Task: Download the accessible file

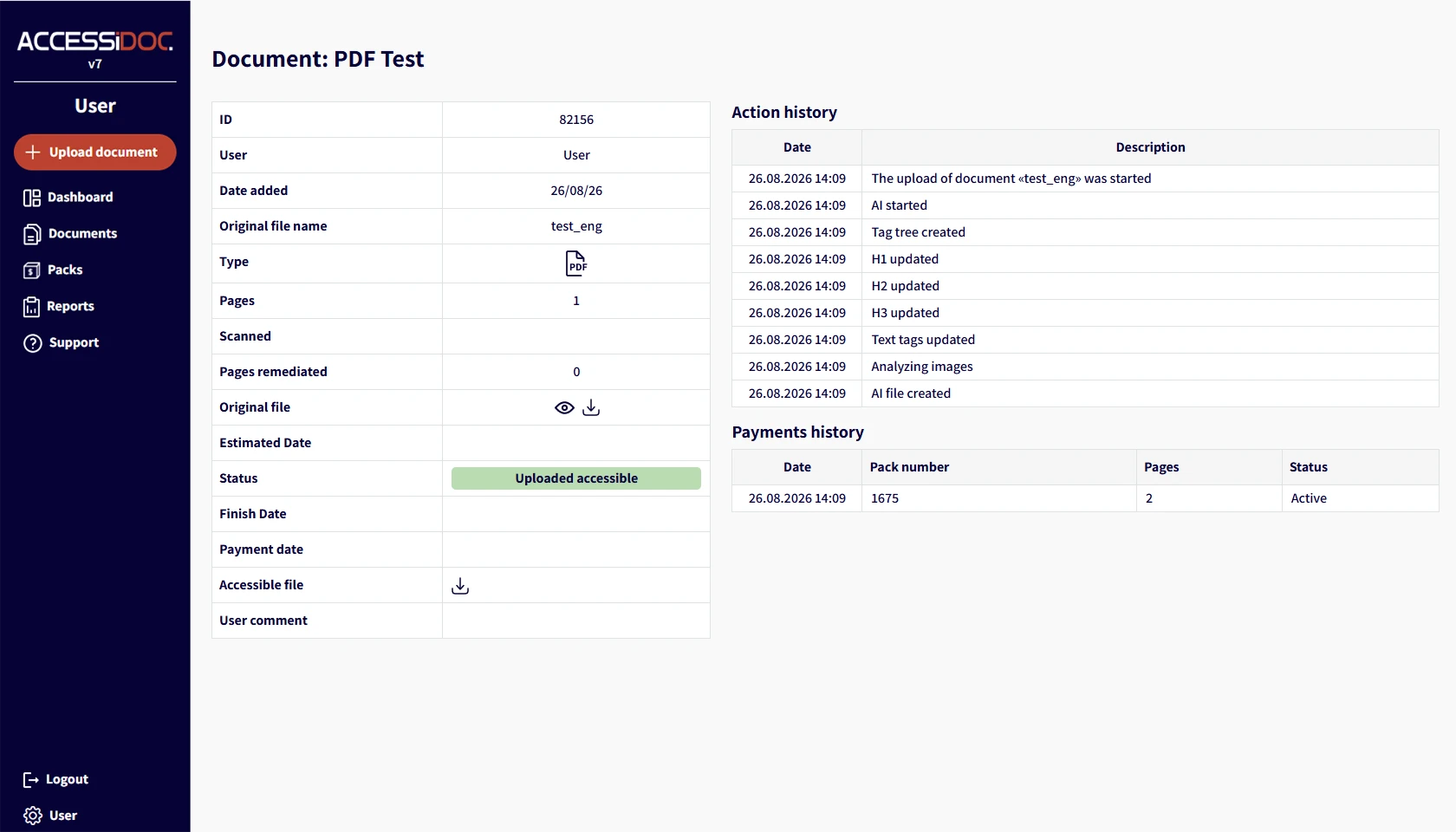Action: pyautogui.click(x=460, y=586)
